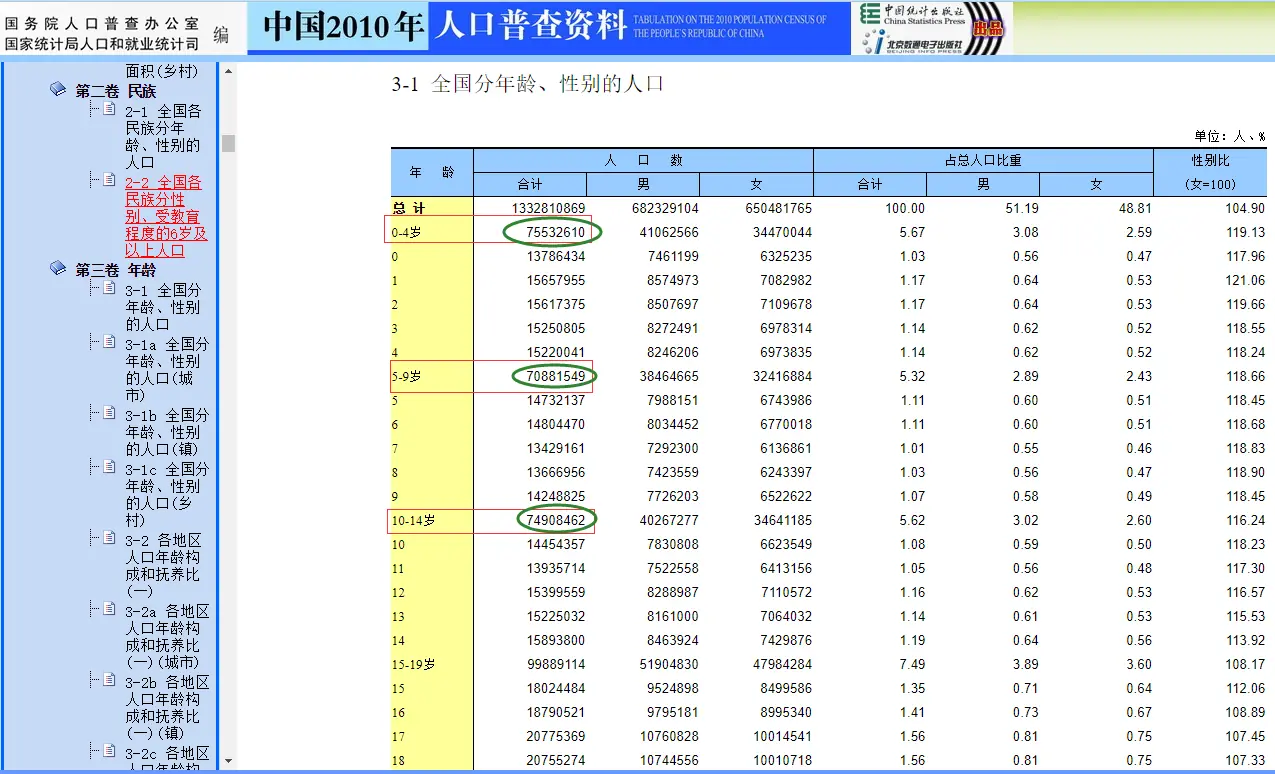This screenshot has width=1275, height=774.
Task: Click the table title 3-1 全国分年龄、性别的人口
Action: click(x=528, y=84)
